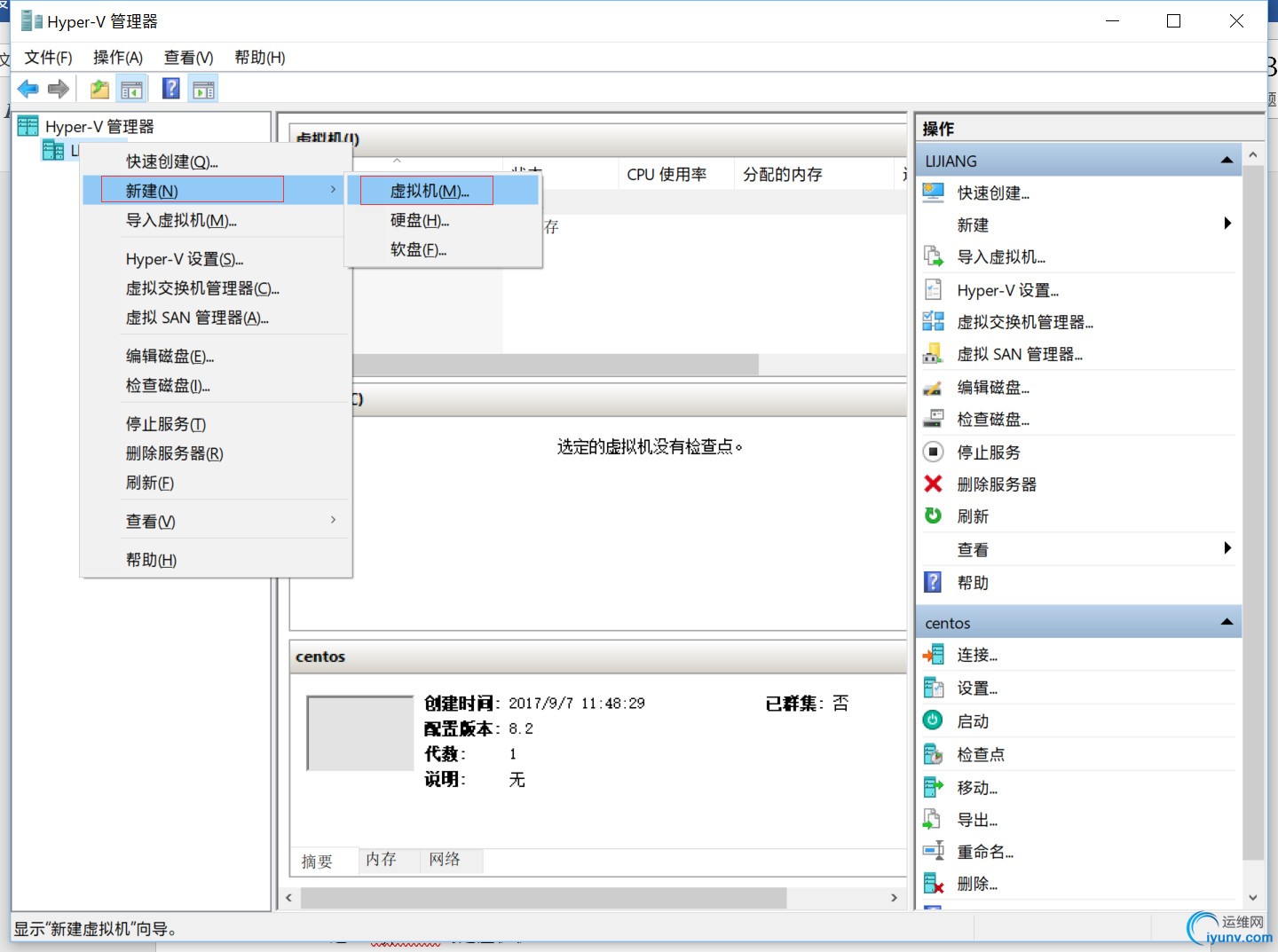Open the 操作(A) menu

(x=118, y=58)
